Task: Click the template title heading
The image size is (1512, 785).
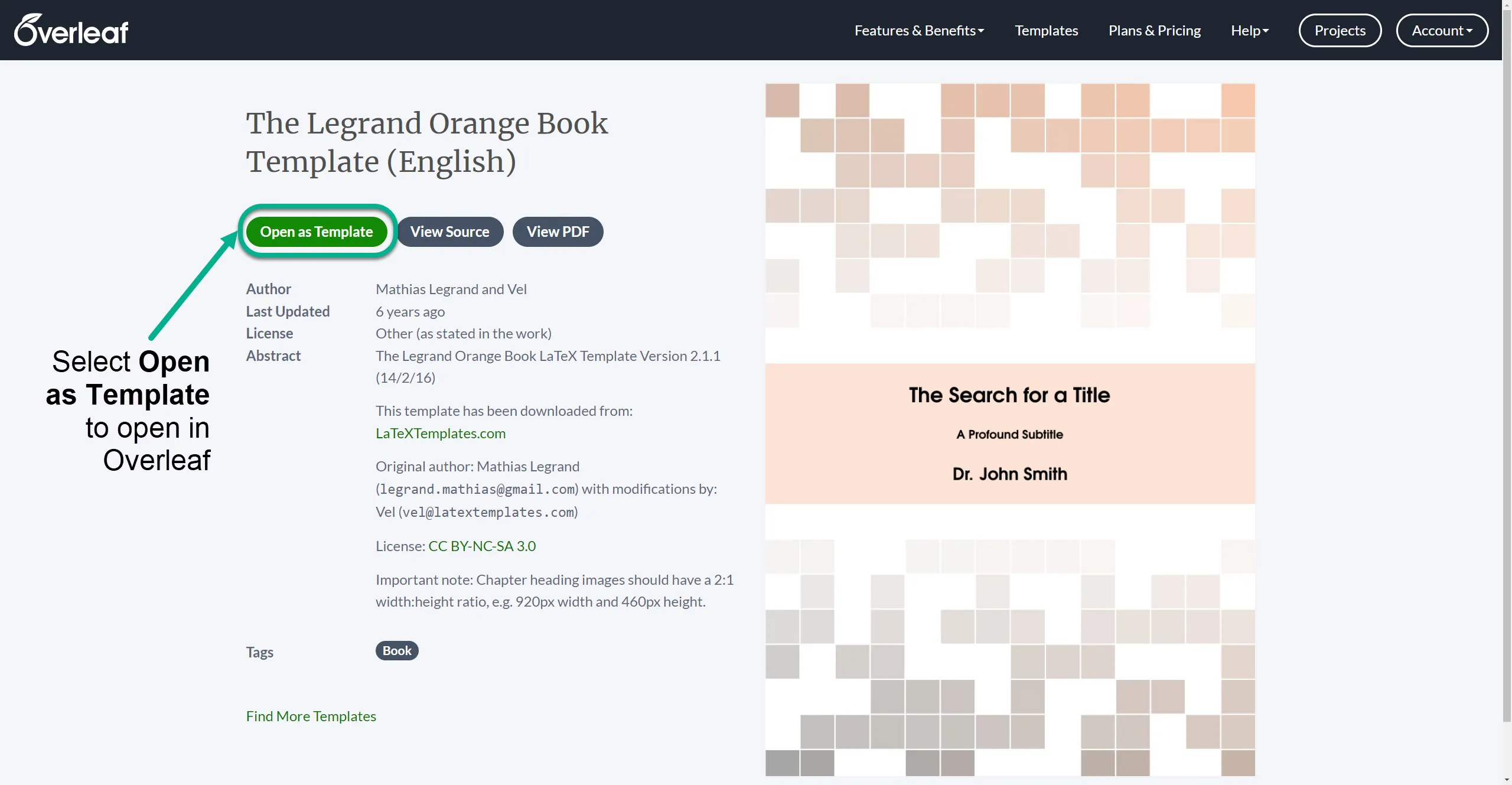Action: tap(427, 142)
